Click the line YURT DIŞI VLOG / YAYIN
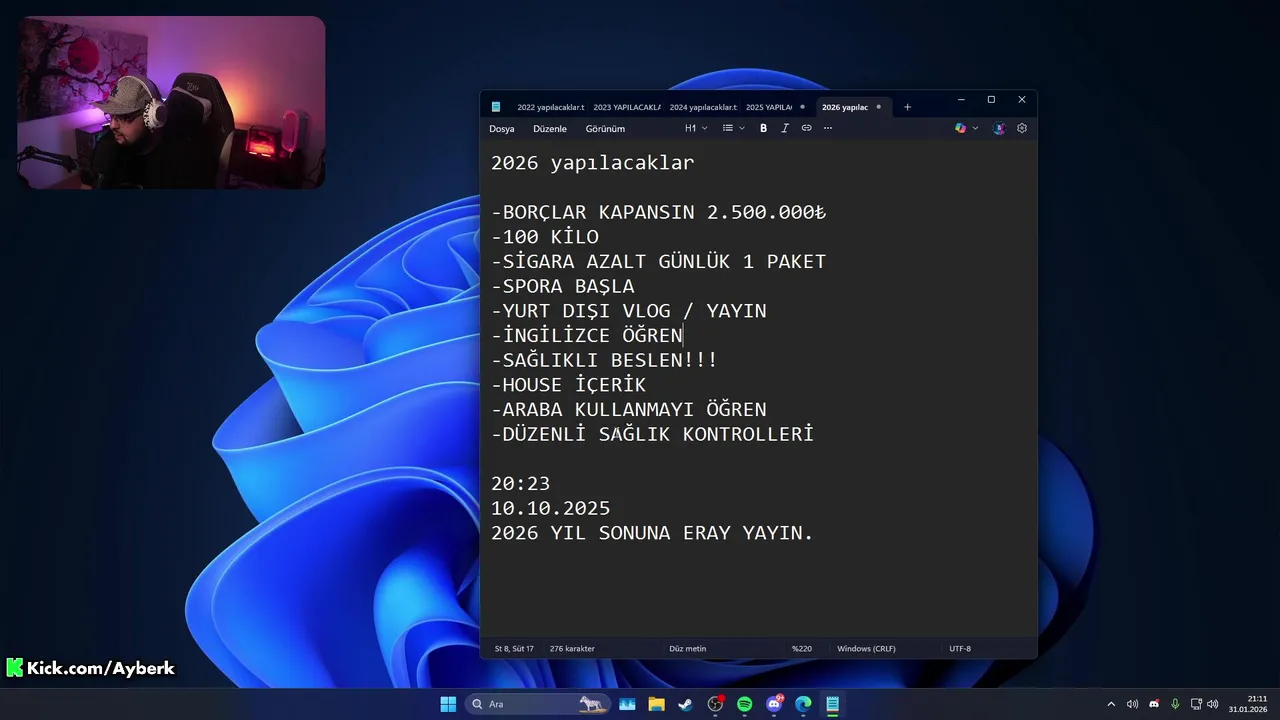Image resolution: width=1280 pixels, height=720 pixels. tap(628, 311)
